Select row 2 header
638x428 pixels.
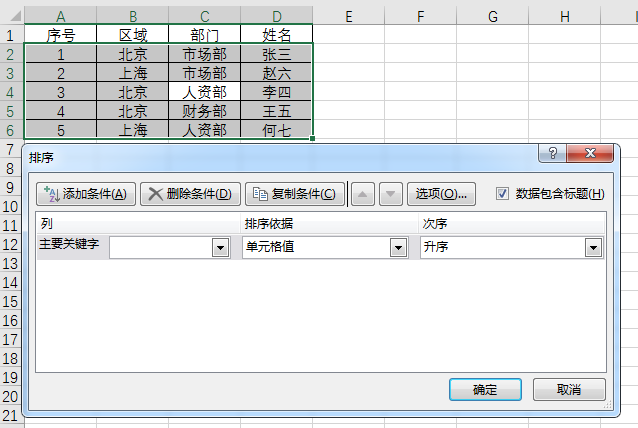click(x=11, y=54)
